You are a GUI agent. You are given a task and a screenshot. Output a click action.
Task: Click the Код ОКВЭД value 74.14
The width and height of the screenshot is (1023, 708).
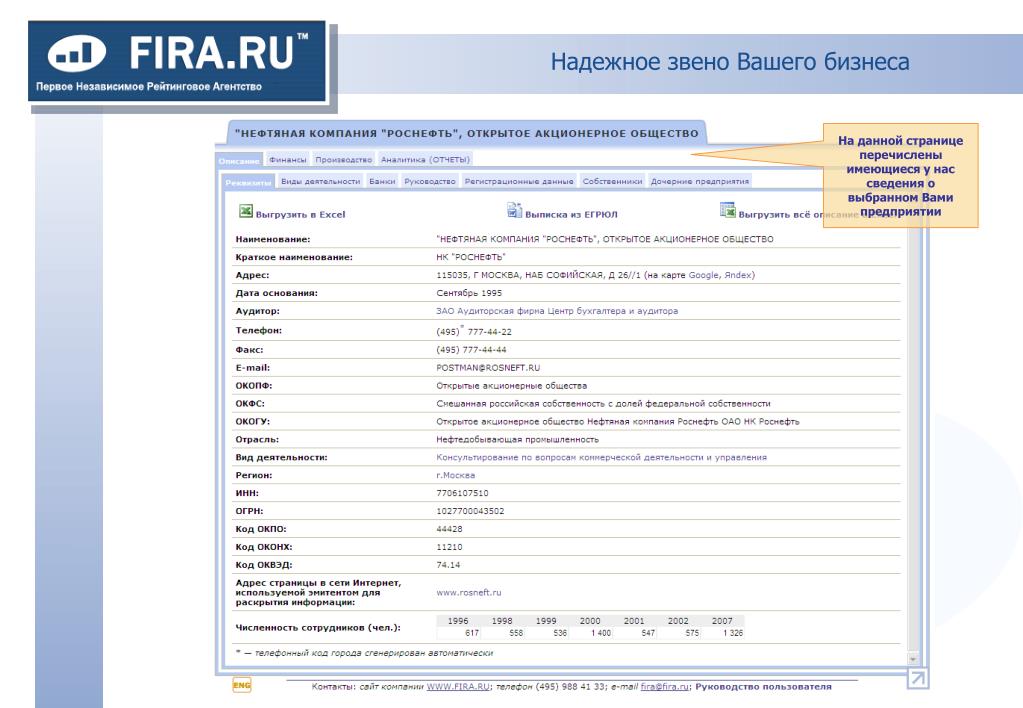click(x=448, y=565)
